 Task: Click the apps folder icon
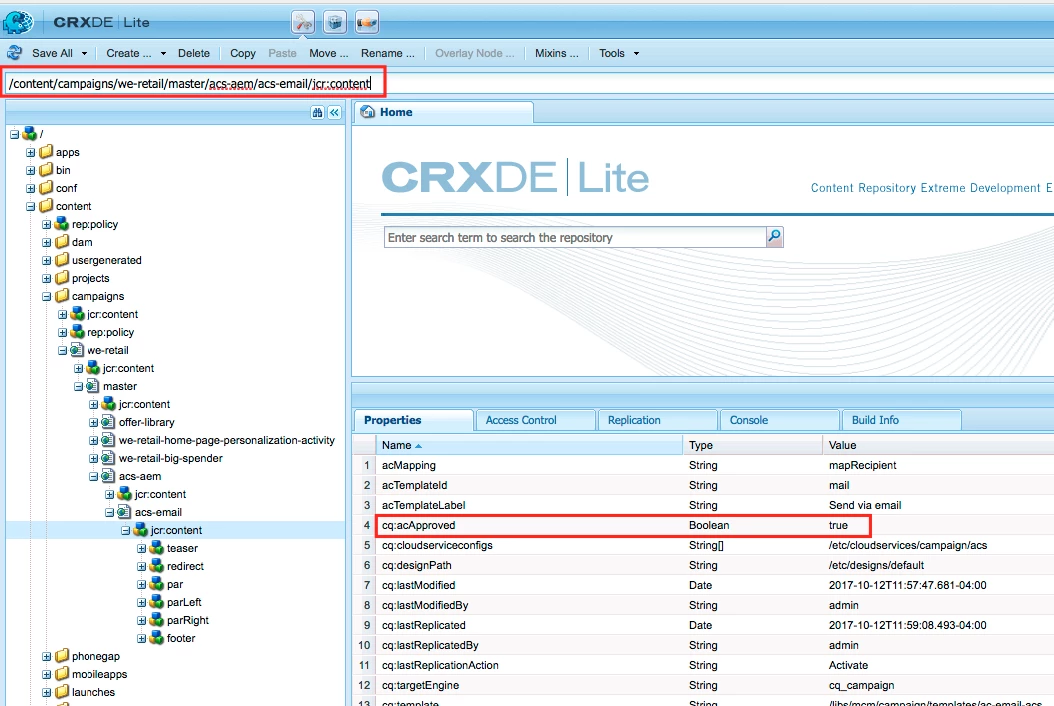click(x=46, y=152)
